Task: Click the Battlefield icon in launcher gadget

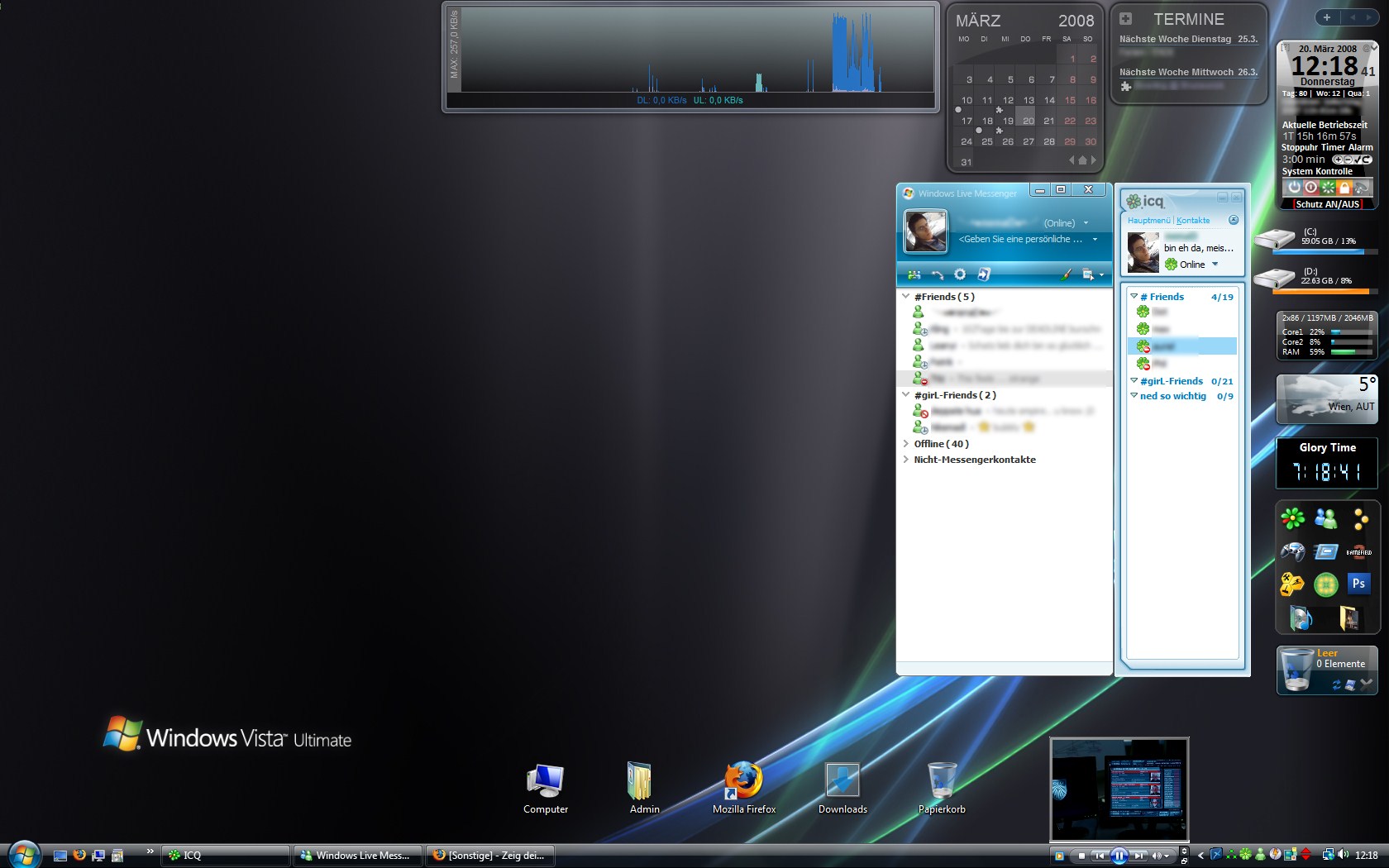Action: (x=1358, y=551)
